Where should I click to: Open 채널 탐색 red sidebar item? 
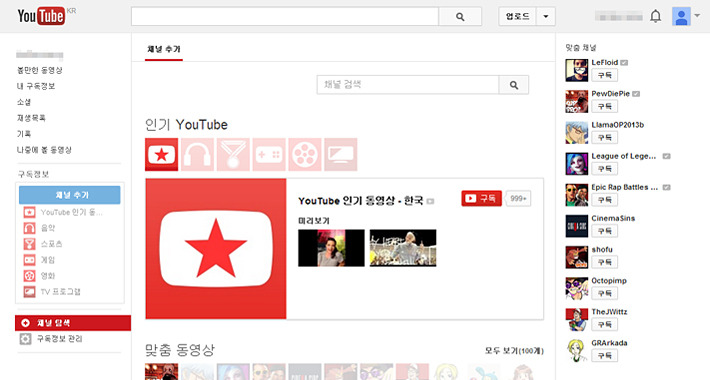[73, 323]
